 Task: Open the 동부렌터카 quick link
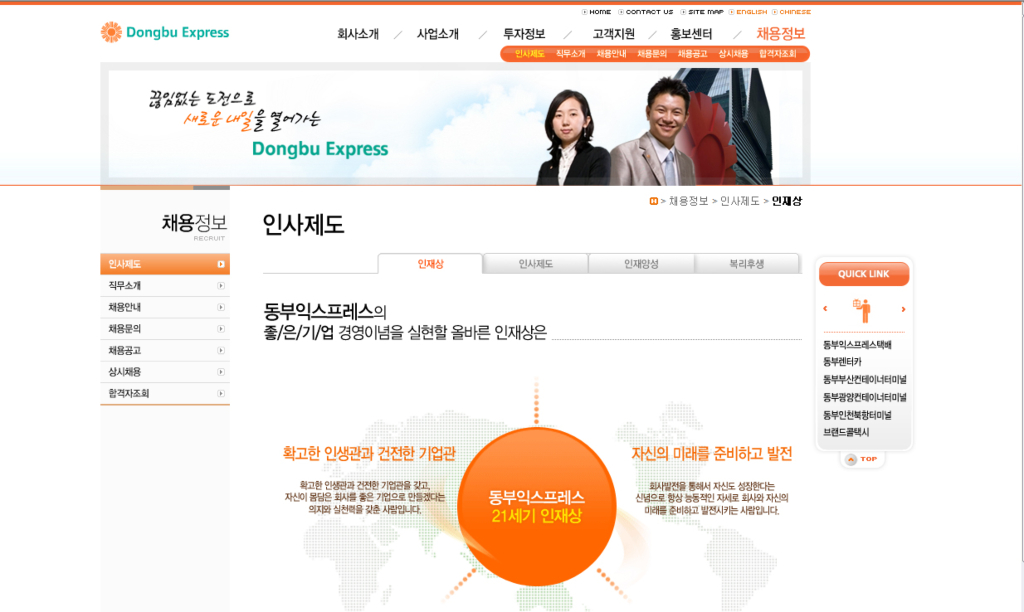[842, 361]
